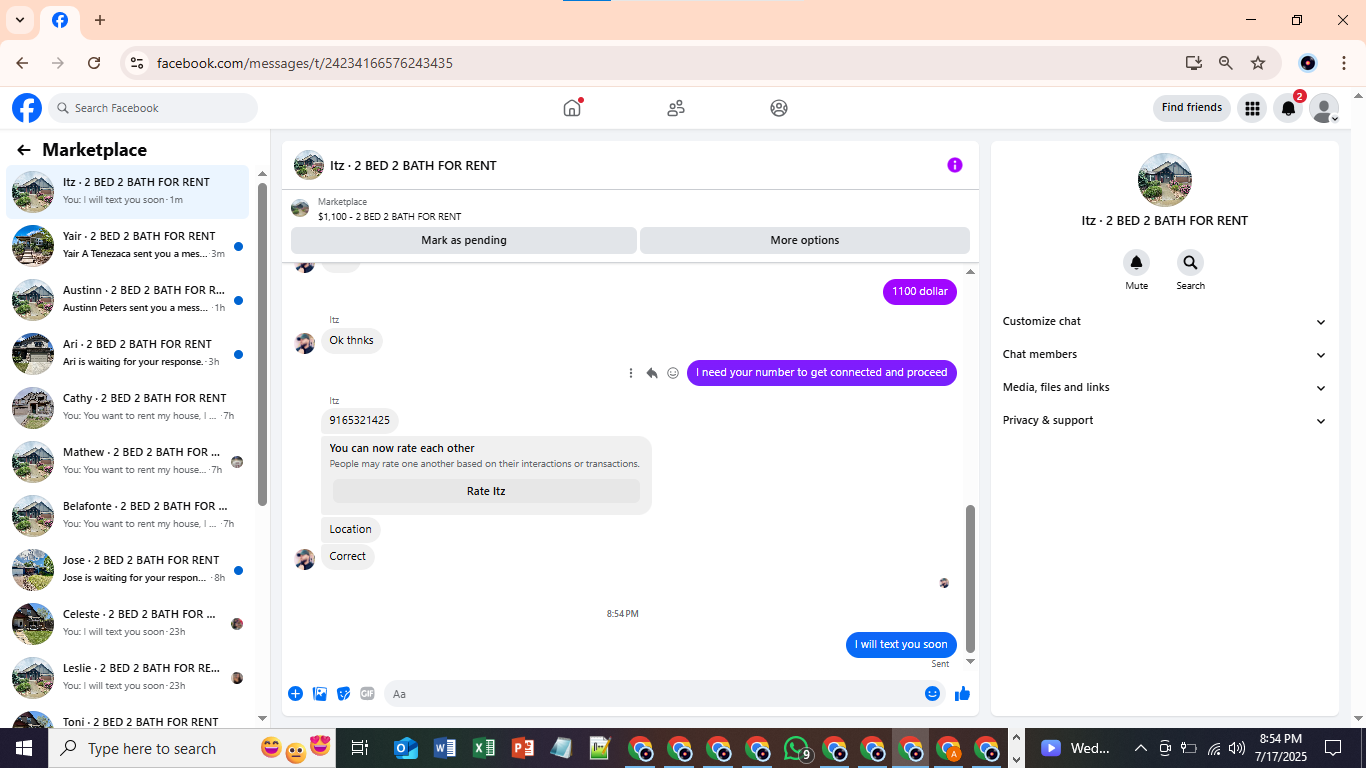The image size is (1366, 768).
Task: Expand the Customize chat section
Action: 1165,322
